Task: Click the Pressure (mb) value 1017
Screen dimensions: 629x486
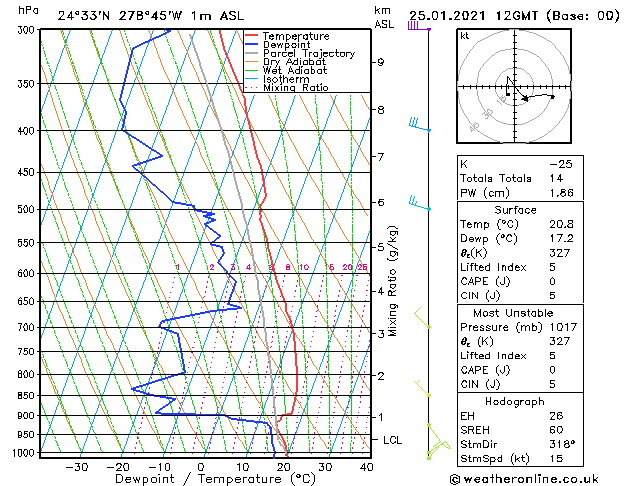Action: 563,327
